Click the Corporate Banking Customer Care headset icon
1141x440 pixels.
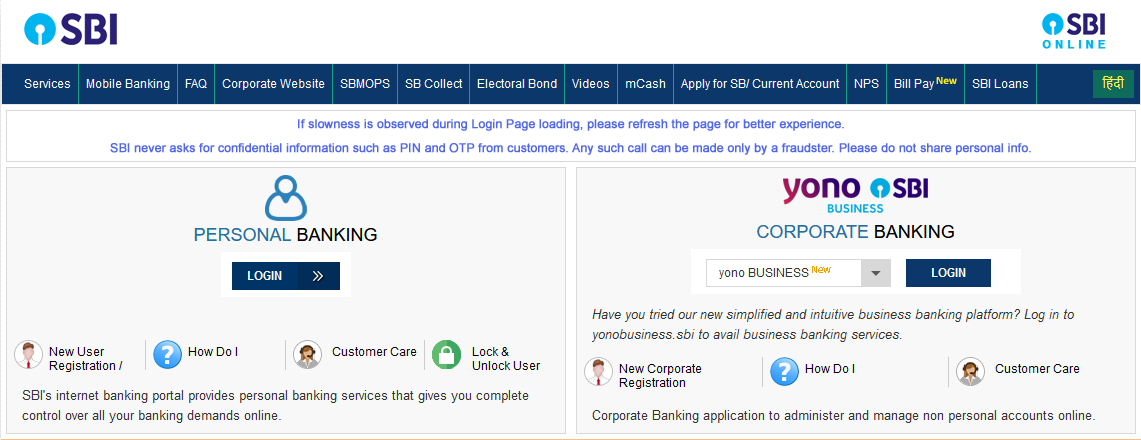pyautogui.click(x=971, y=372)
